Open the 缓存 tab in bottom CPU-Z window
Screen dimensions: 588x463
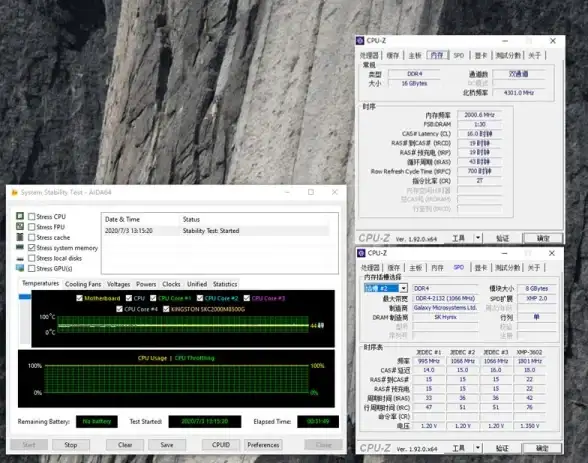tap(393, 268)
